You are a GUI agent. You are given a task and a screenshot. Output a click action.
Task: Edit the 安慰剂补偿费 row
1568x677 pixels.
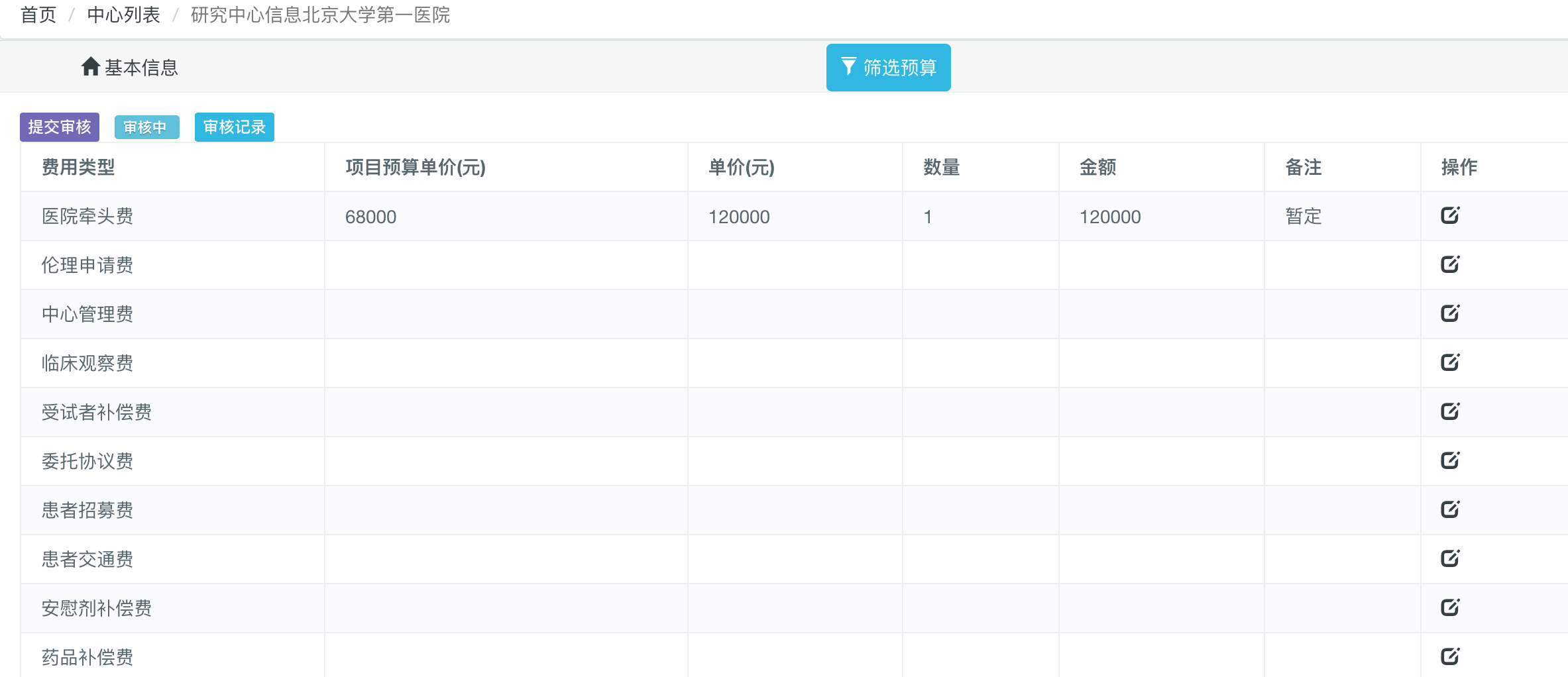click(1450, 607)
